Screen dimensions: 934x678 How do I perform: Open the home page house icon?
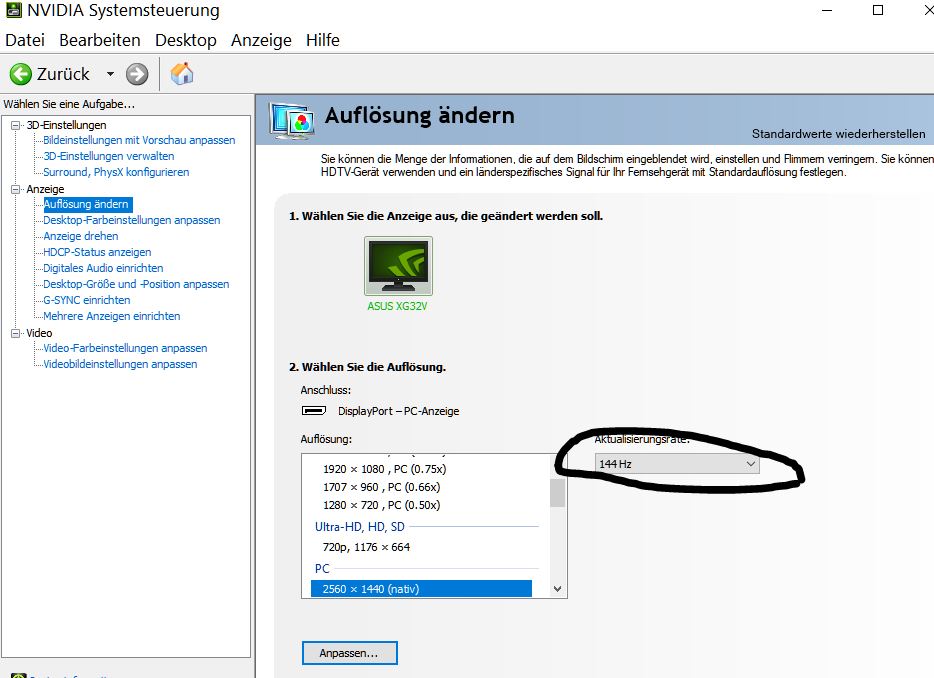182,74
